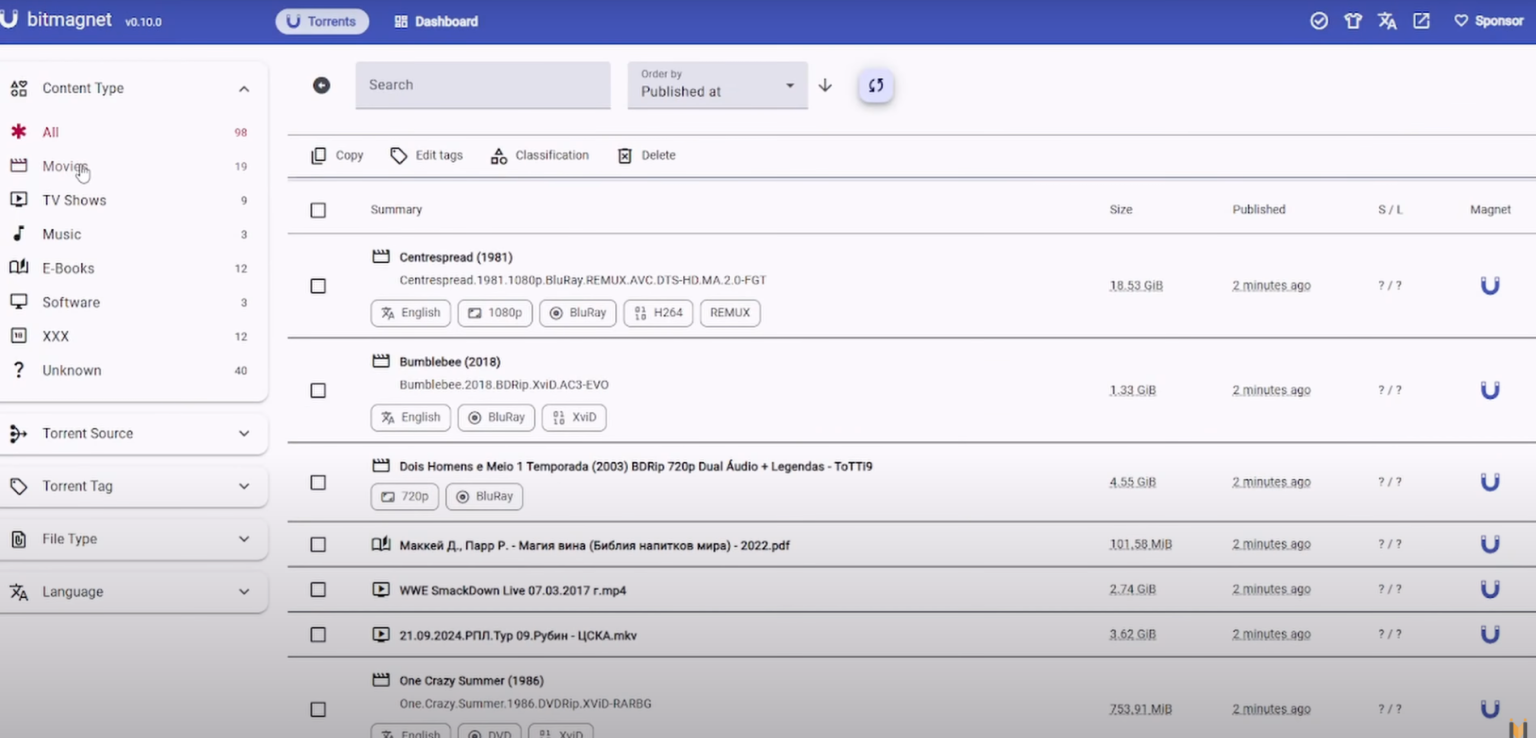This screenshot has width=1536, height=738.
Task: Click the refresh torrents icon
Action: [875, 85]
